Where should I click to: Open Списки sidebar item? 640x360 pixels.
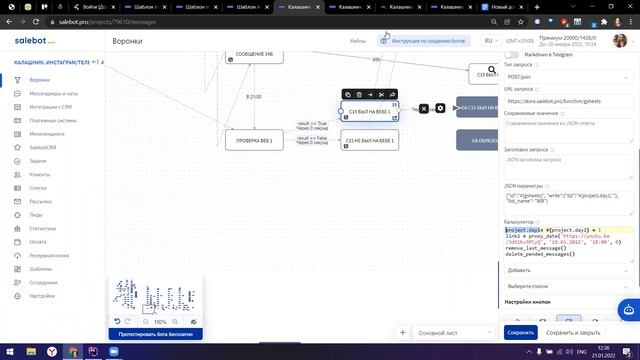pyautogui.click(x=38, y=188)
